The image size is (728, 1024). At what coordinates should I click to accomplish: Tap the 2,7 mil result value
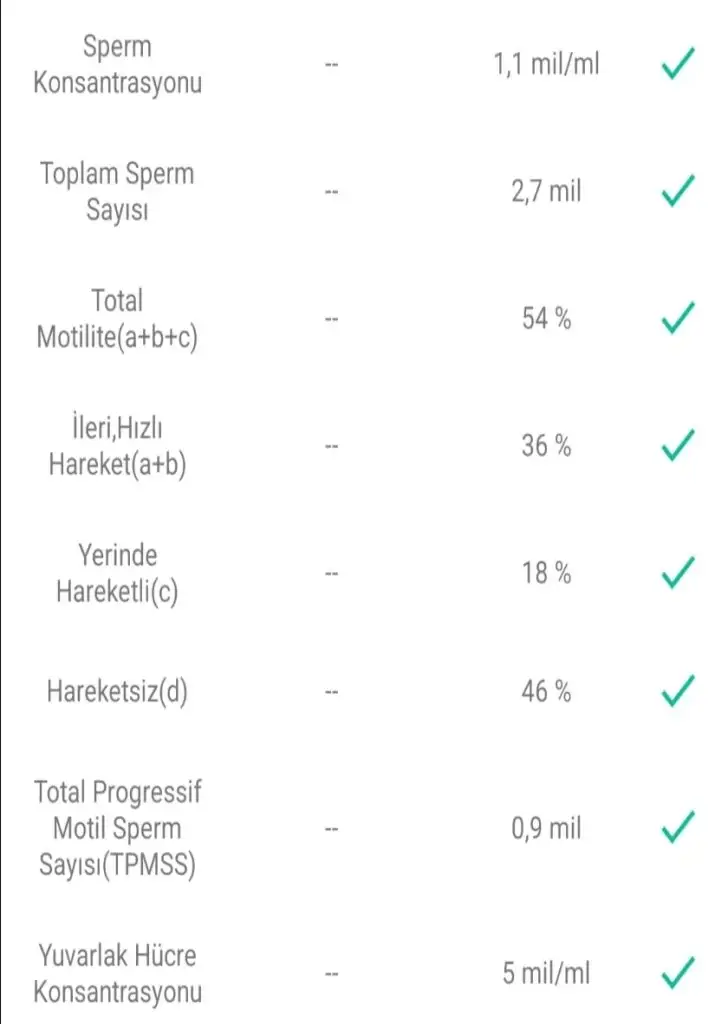(x=546, y=191)
